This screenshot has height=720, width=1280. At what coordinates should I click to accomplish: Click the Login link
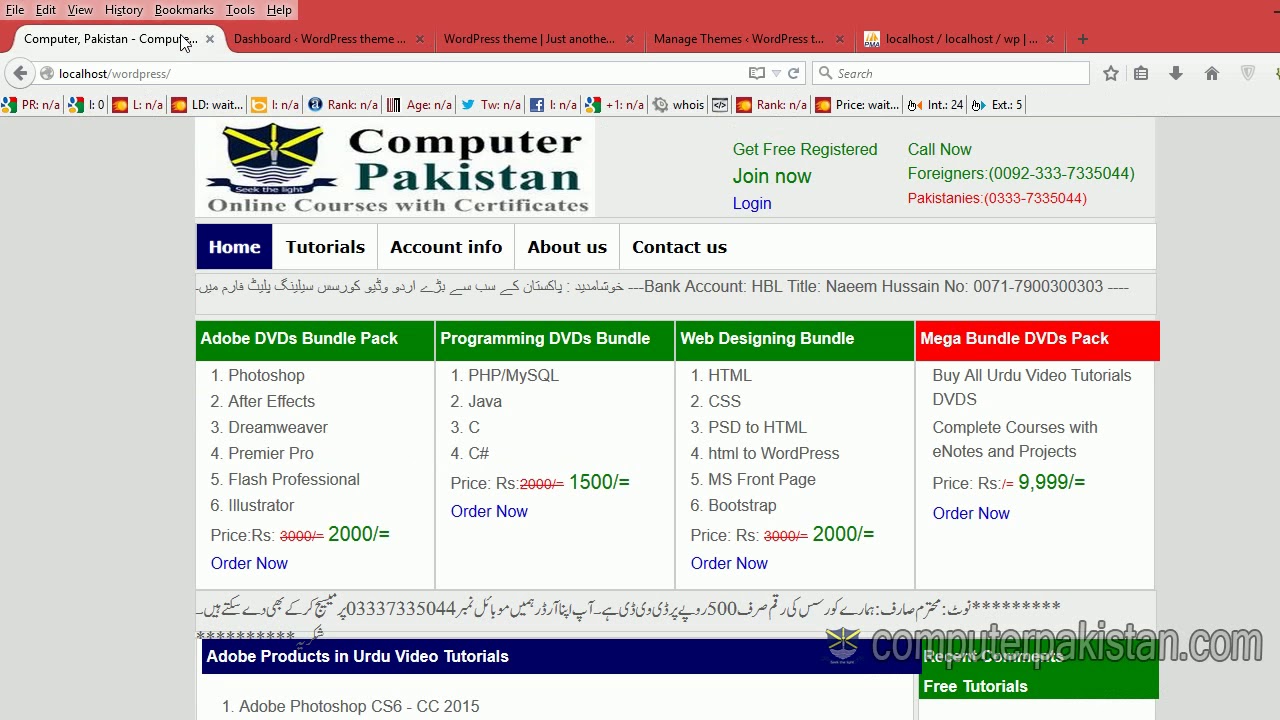click(752, 203)
